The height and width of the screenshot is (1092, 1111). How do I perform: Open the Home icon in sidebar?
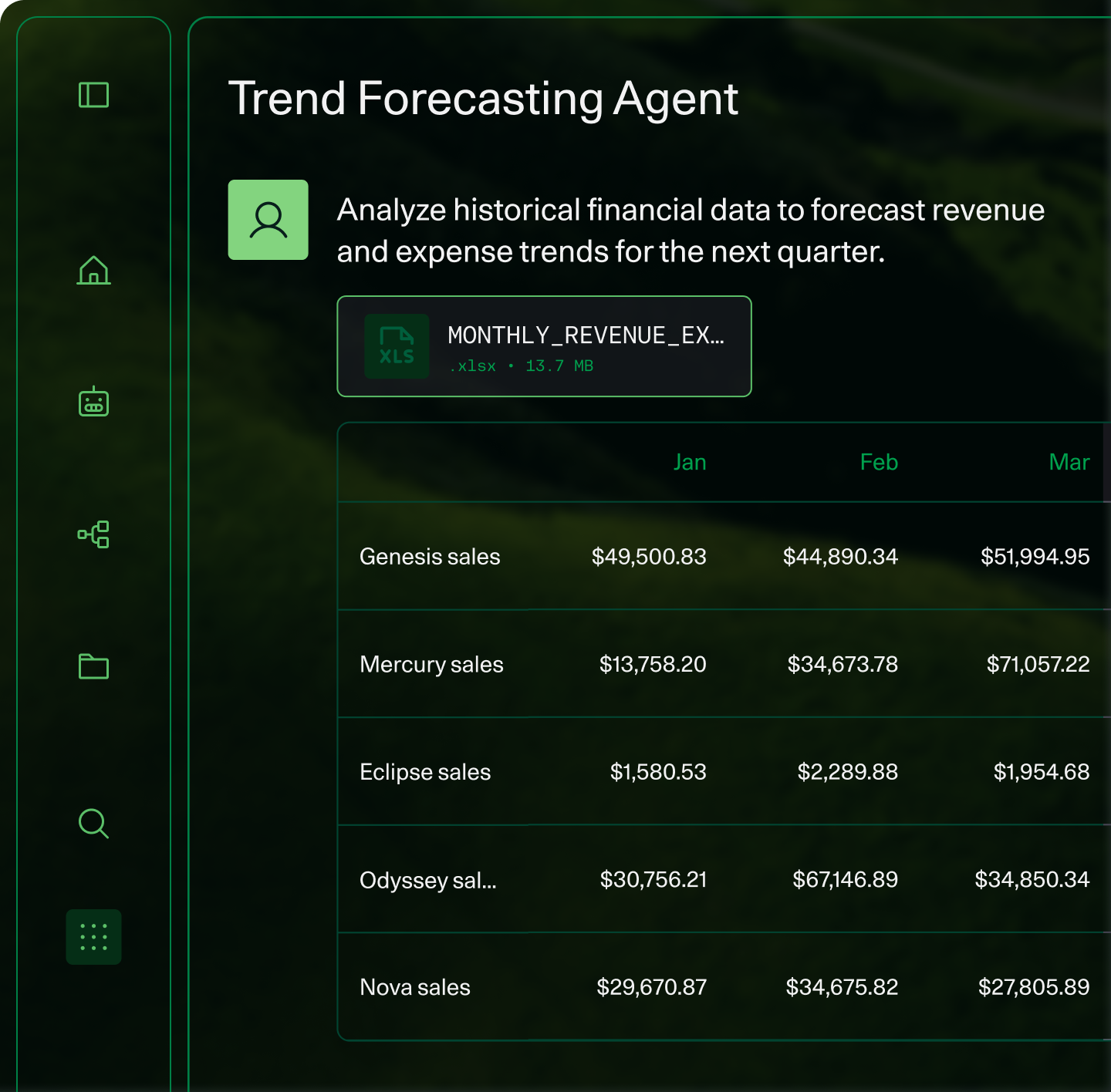coord(93,271)
